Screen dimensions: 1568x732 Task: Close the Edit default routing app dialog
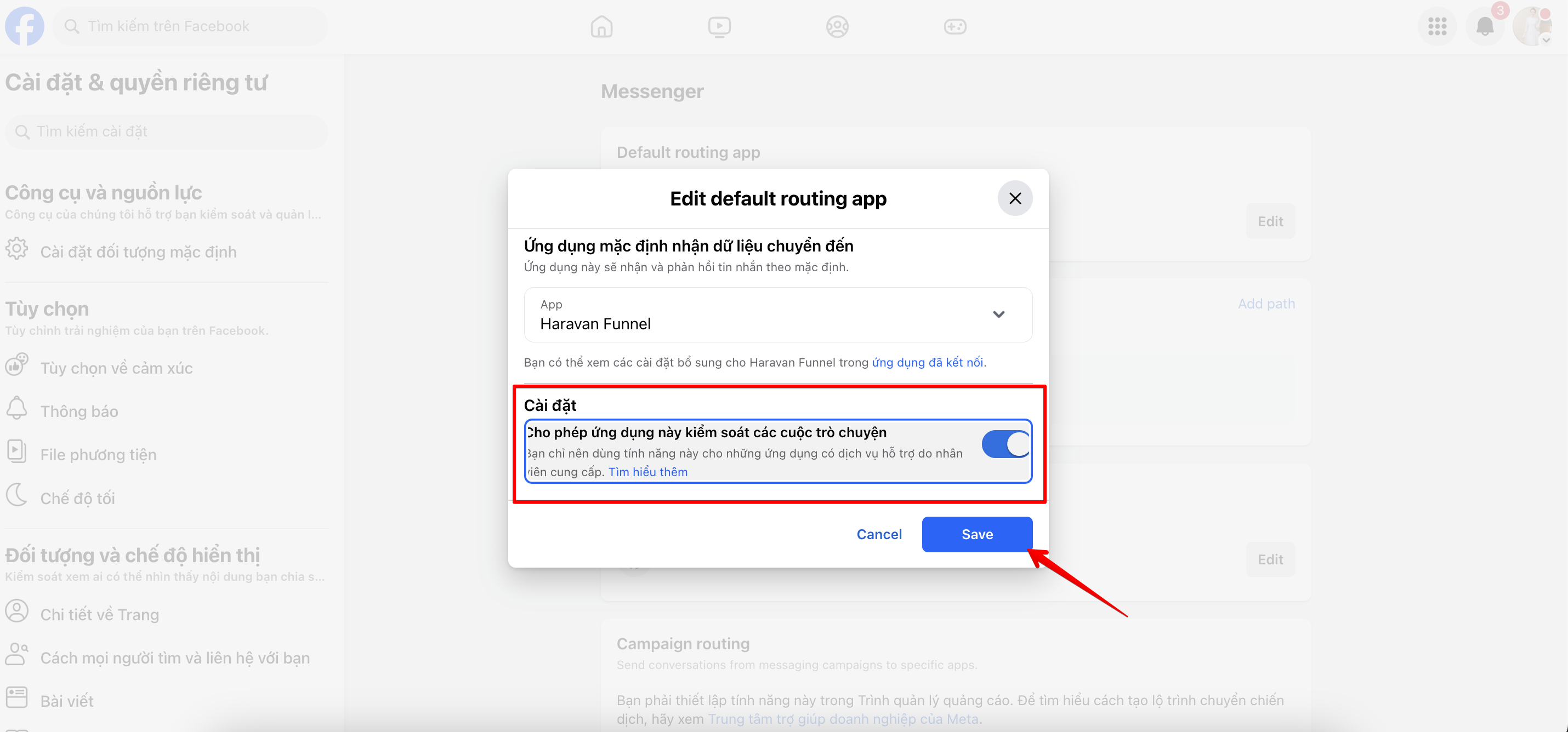[1015, 198]
